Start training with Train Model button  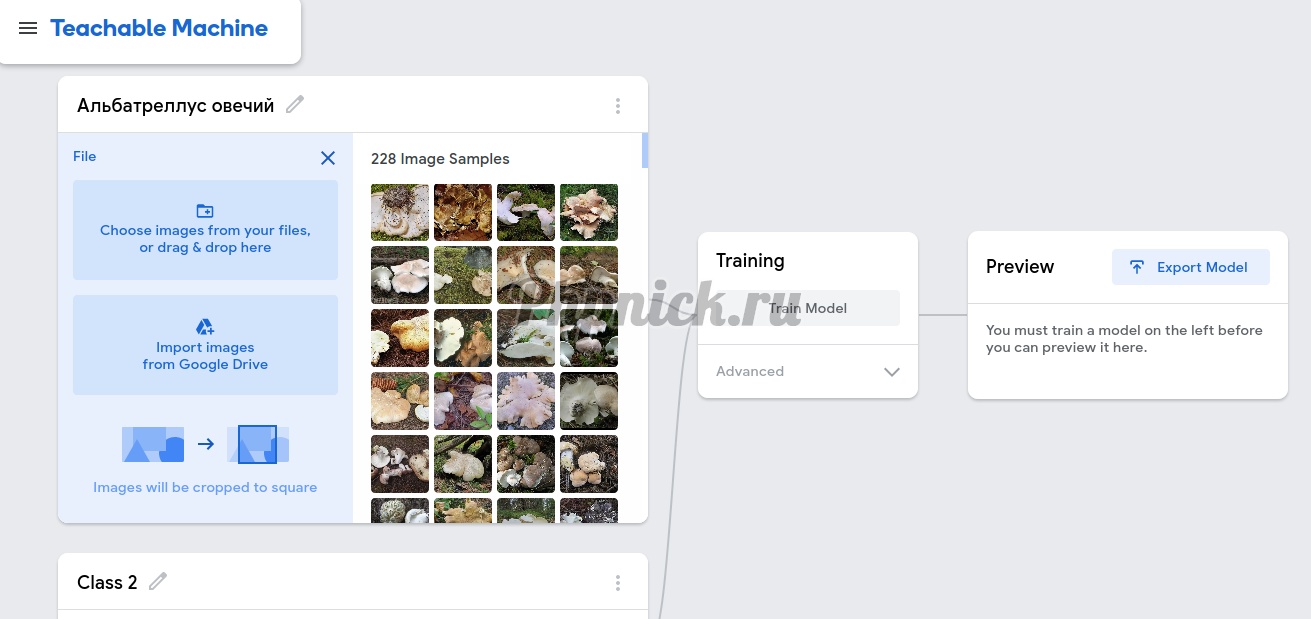(808, 308)
